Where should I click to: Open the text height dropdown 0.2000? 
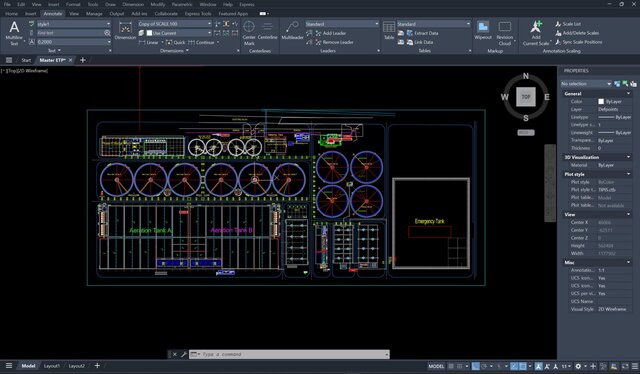[x=73, y=42]
